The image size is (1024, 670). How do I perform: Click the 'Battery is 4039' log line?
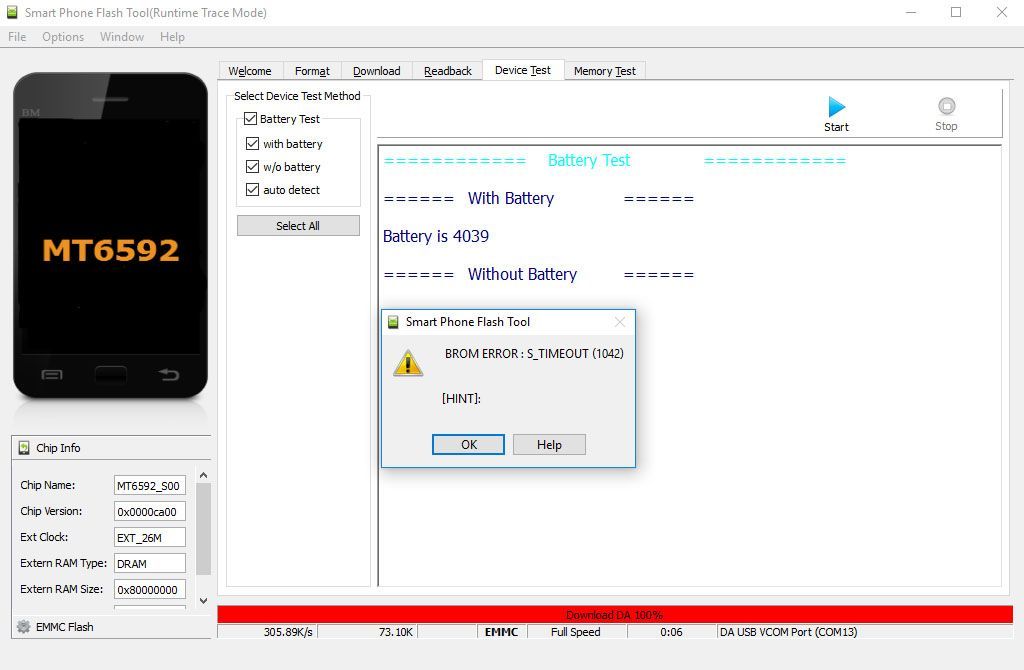(x=436, y=236)
